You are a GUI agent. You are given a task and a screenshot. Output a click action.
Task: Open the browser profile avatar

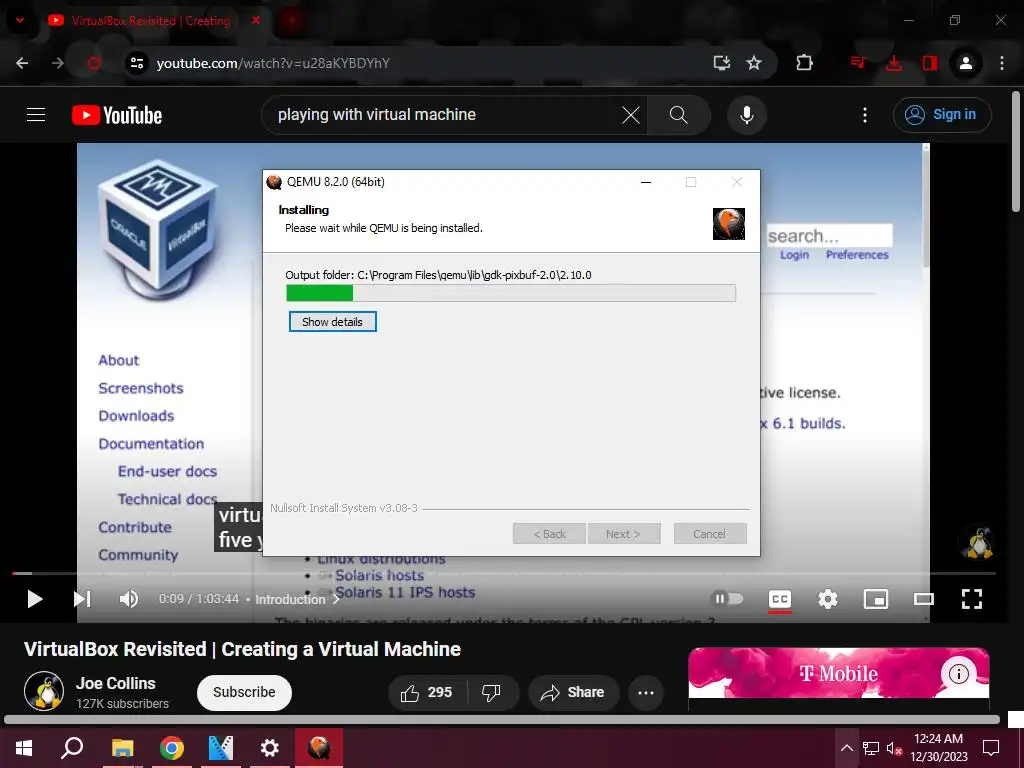click(x=966, y=63)
